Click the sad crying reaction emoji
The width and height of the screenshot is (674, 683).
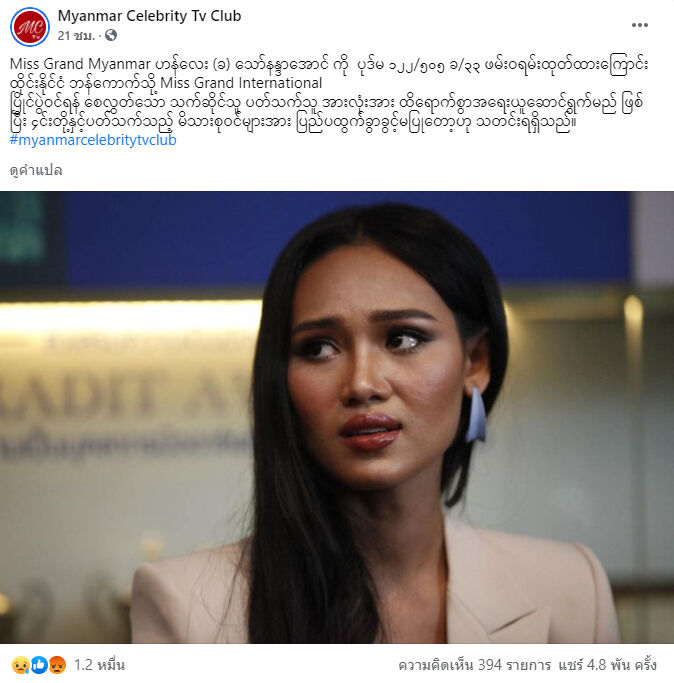click(x=20, y=665)
